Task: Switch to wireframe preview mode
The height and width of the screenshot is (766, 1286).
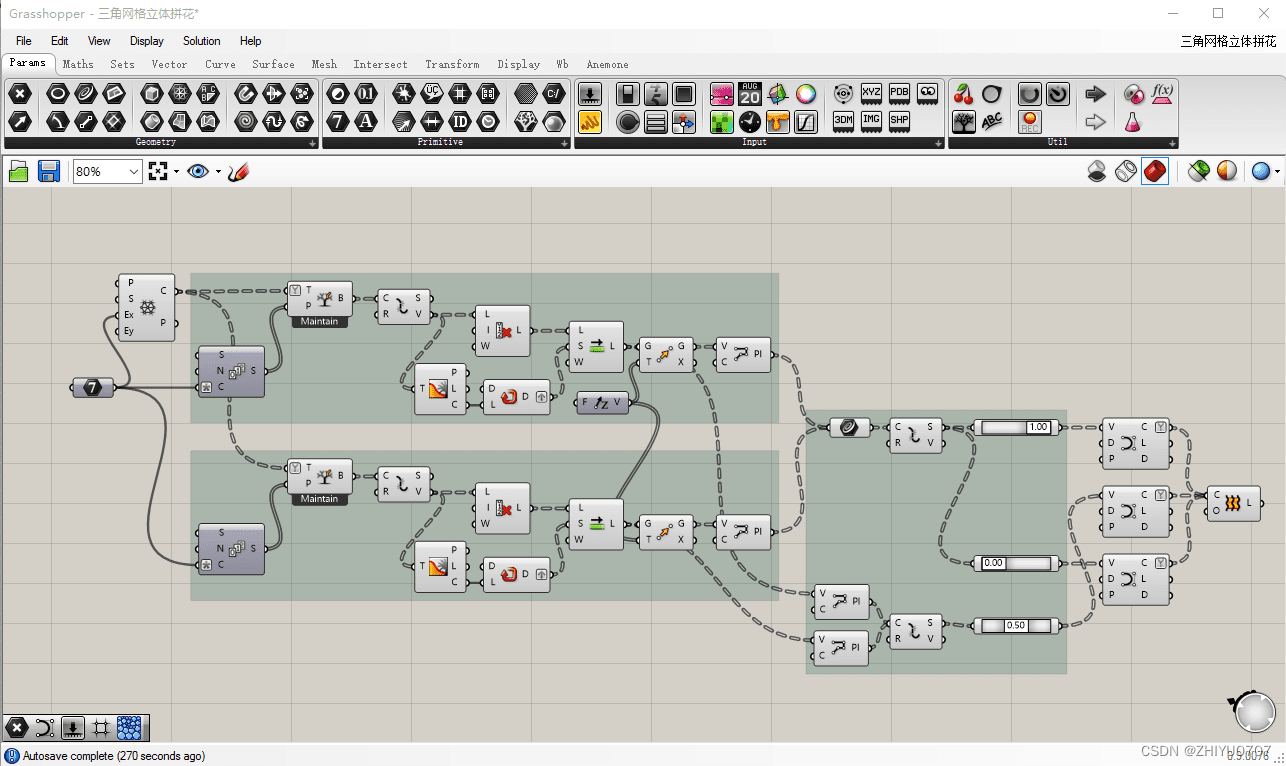Action: pyautogui.click(x=1126, y=171)
